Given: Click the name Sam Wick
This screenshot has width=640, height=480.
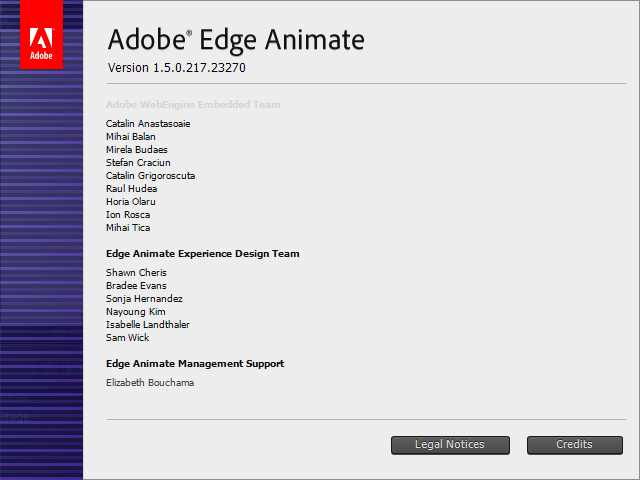Looking at the screenshot, I should tap(127, 338).
